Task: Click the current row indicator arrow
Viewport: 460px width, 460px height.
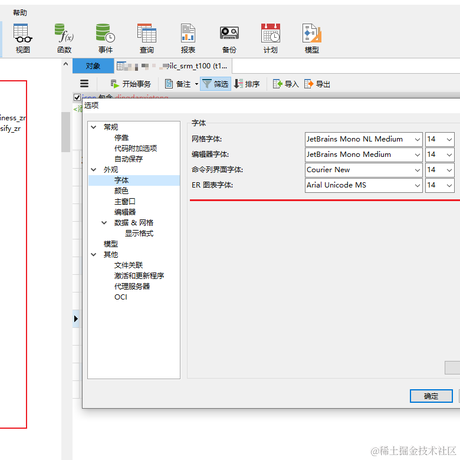Action: [76, 319]
